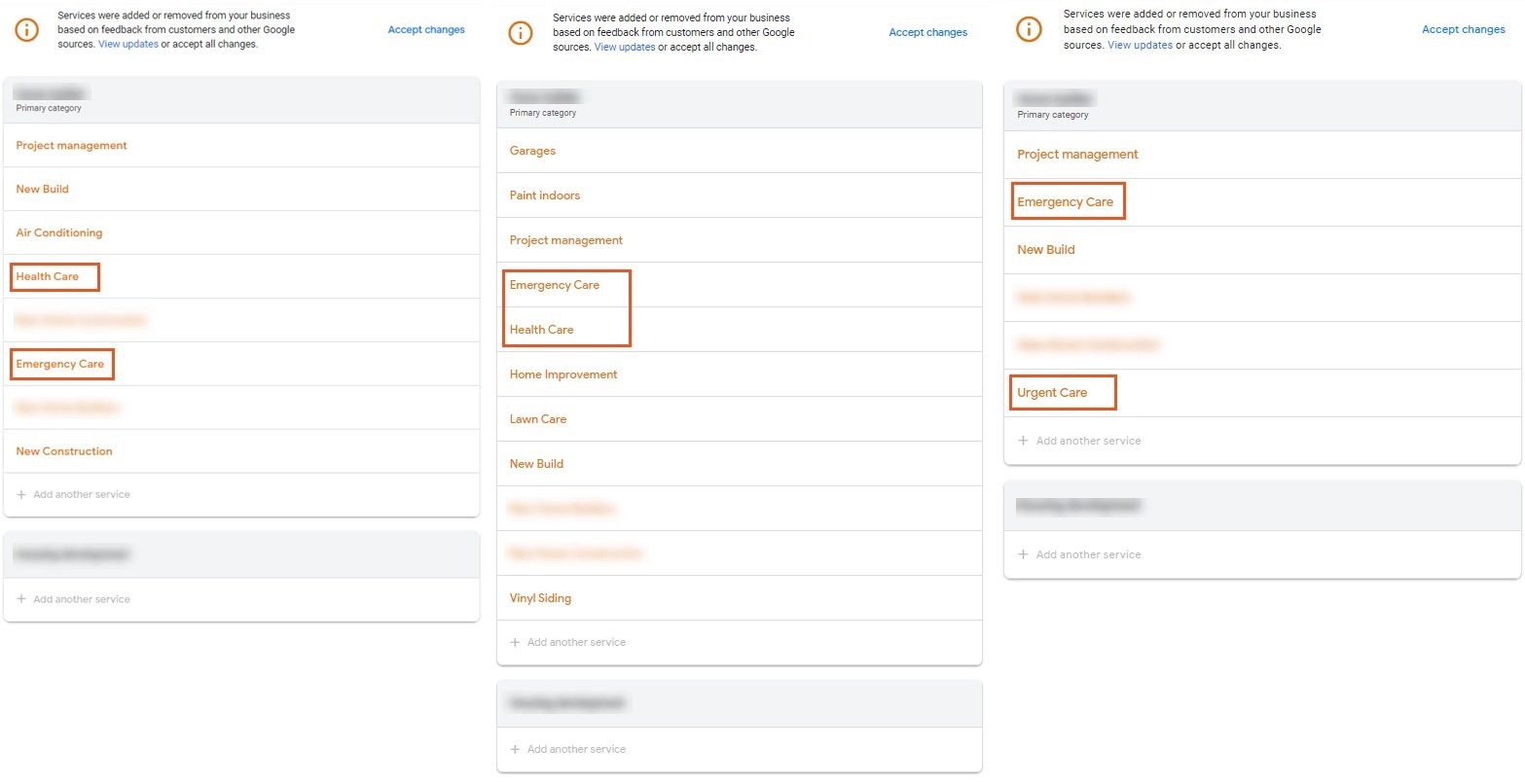This screenshot has height=784, width=1525.
Task: Click Emergency Care in the right panel
Action: coord(1065,202)
